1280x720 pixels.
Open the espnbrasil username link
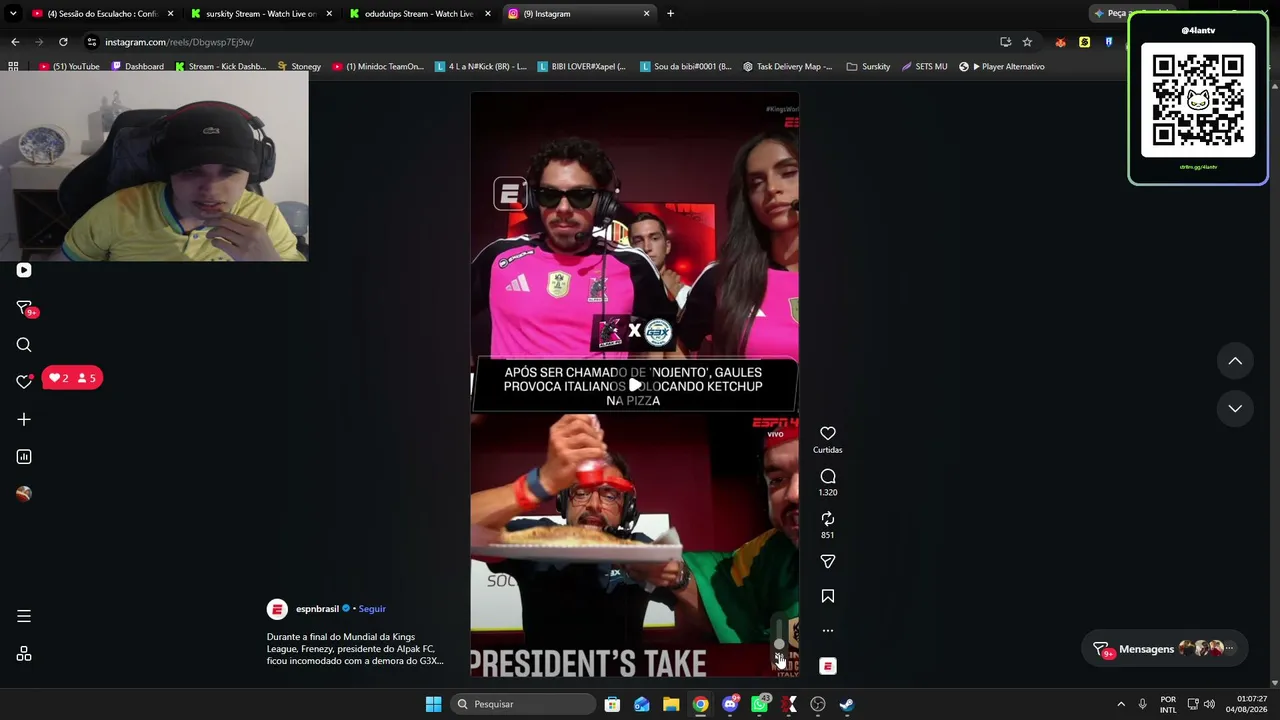[x=317, y=609]
